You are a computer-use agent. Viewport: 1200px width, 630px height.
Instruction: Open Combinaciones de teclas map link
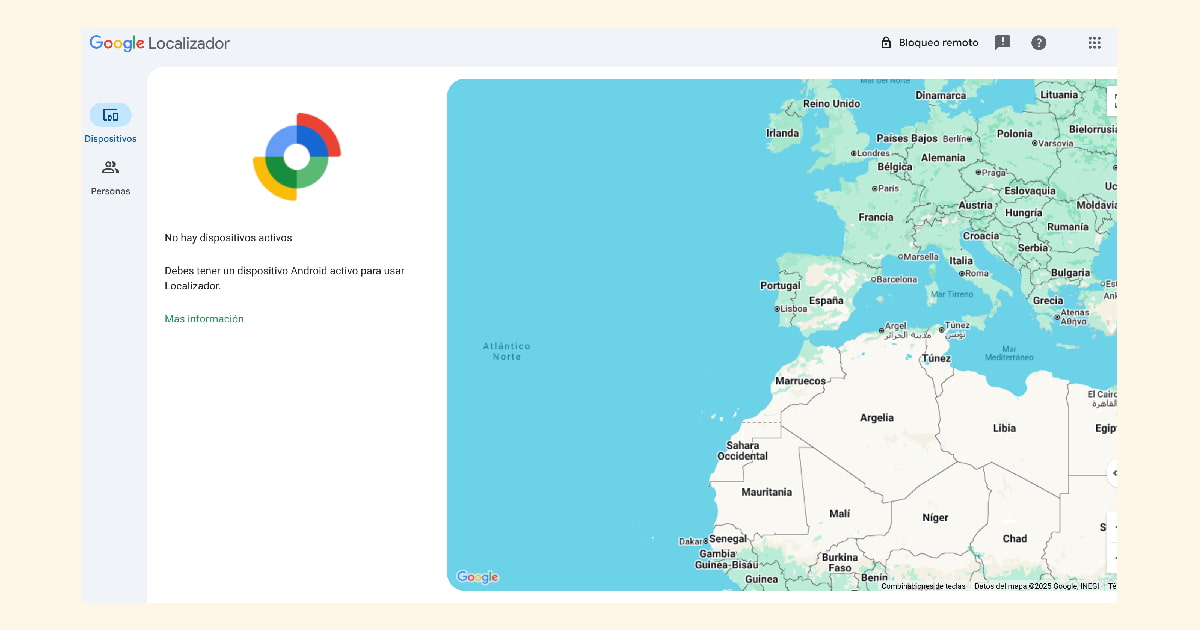[x=923, y=586]
